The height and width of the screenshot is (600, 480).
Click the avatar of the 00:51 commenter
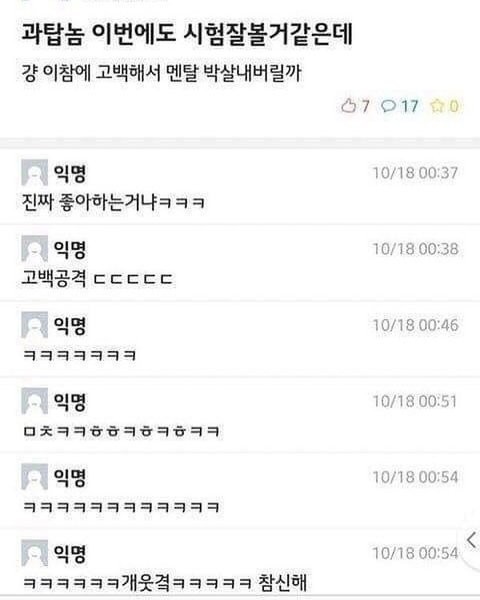coord(34,401)
